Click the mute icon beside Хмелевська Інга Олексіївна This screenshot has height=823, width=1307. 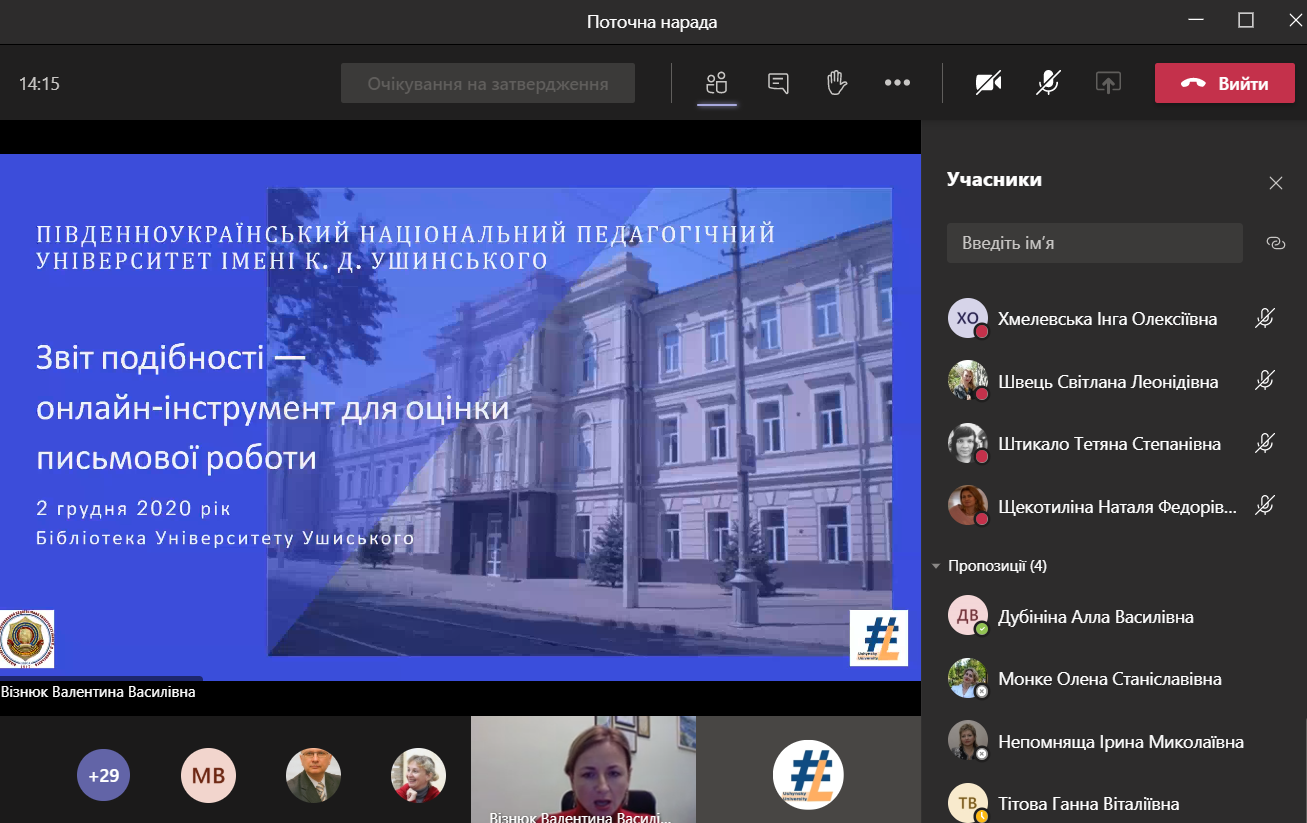tap(1265, 319)
